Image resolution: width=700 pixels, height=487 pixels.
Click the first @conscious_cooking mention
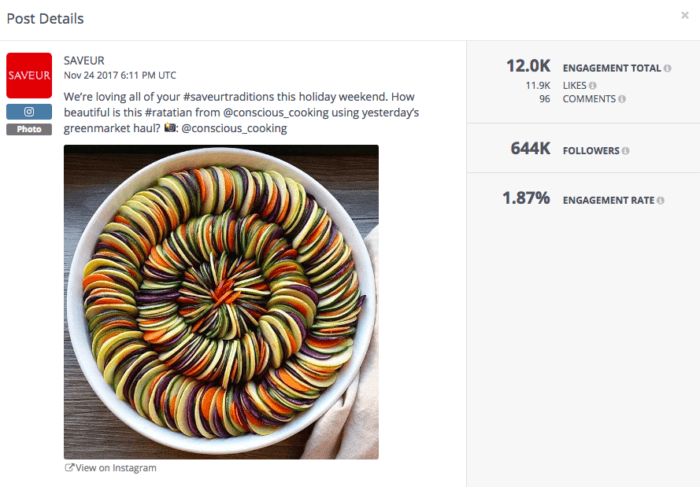coord(275,112)
